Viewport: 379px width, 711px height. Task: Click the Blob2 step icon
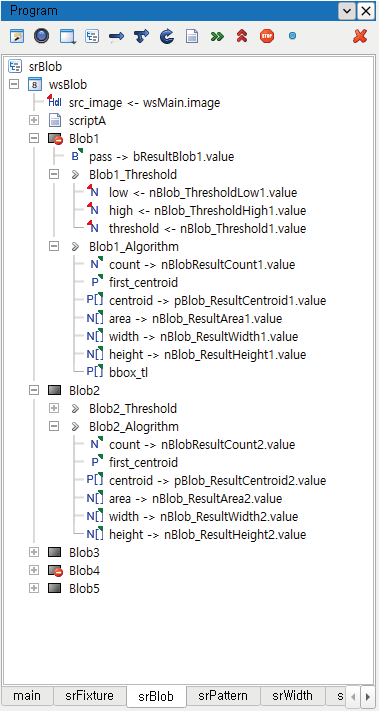(x=54, y=390)
